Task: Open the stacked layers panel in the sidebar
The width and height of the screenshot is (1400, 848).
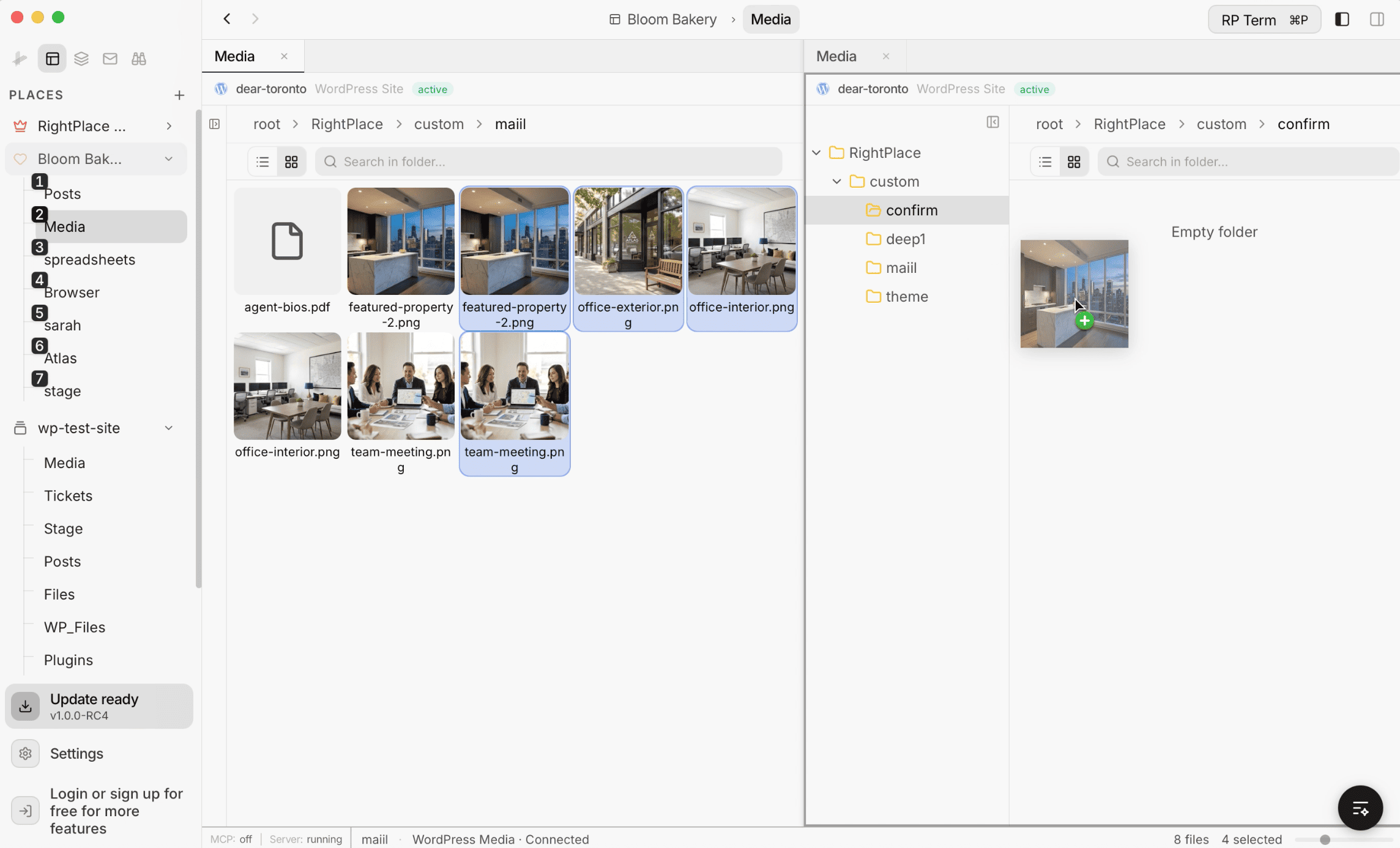Action: click(81, 58)
